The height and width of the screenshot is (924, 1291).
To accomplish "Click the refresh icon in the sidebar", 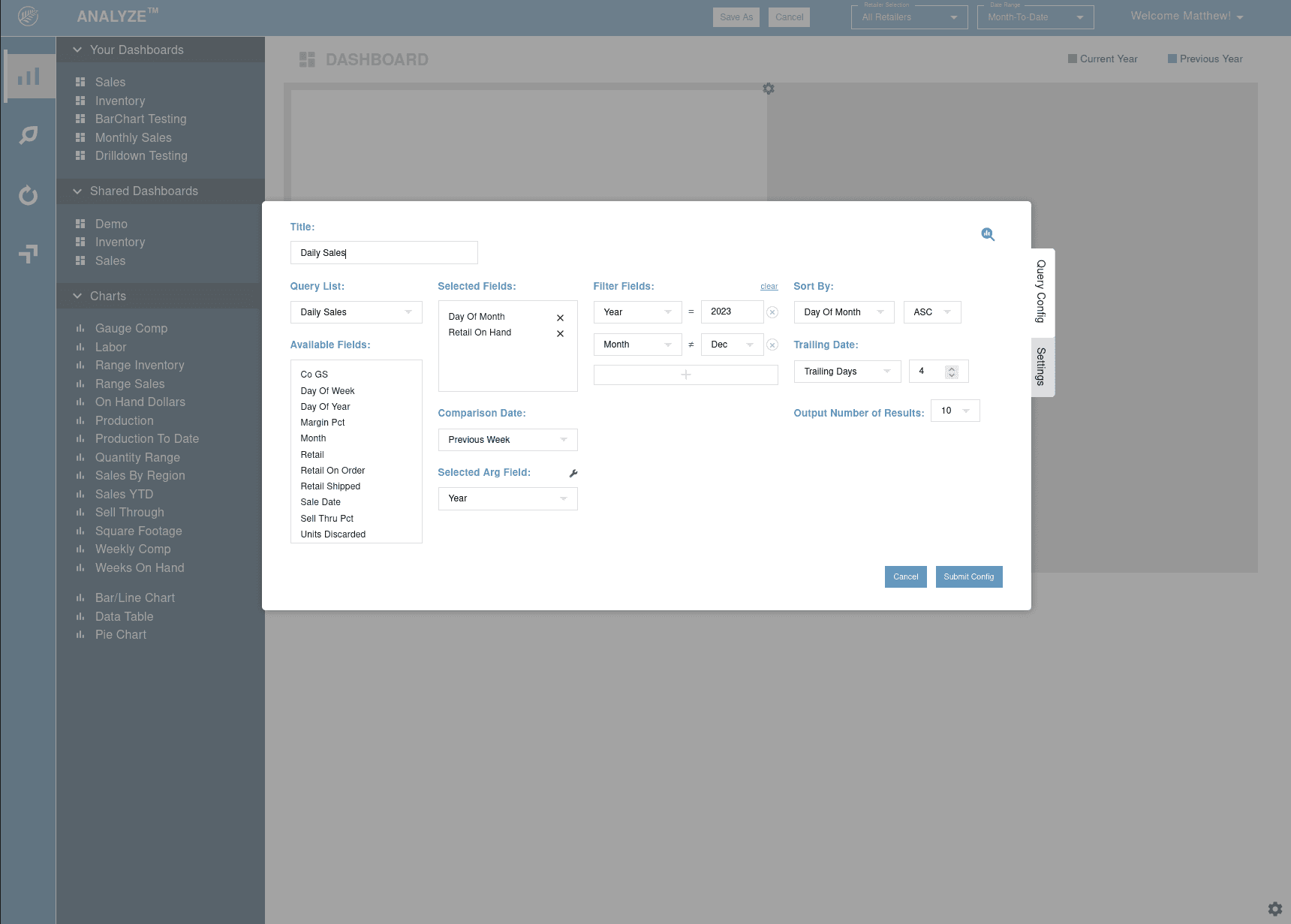I will (29, 195).
